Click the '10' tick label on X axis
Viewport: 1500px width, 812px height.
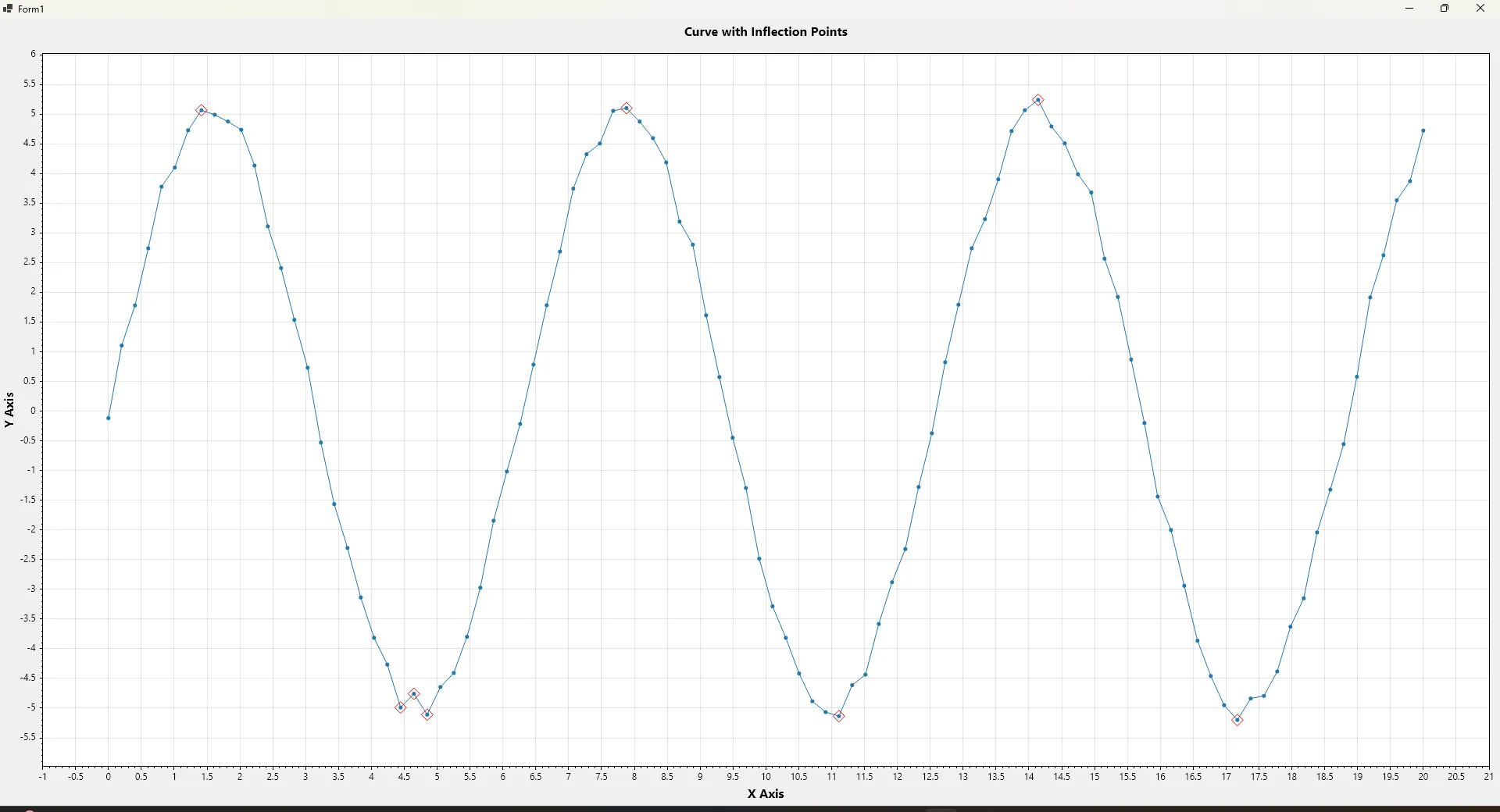click(766, 778)
